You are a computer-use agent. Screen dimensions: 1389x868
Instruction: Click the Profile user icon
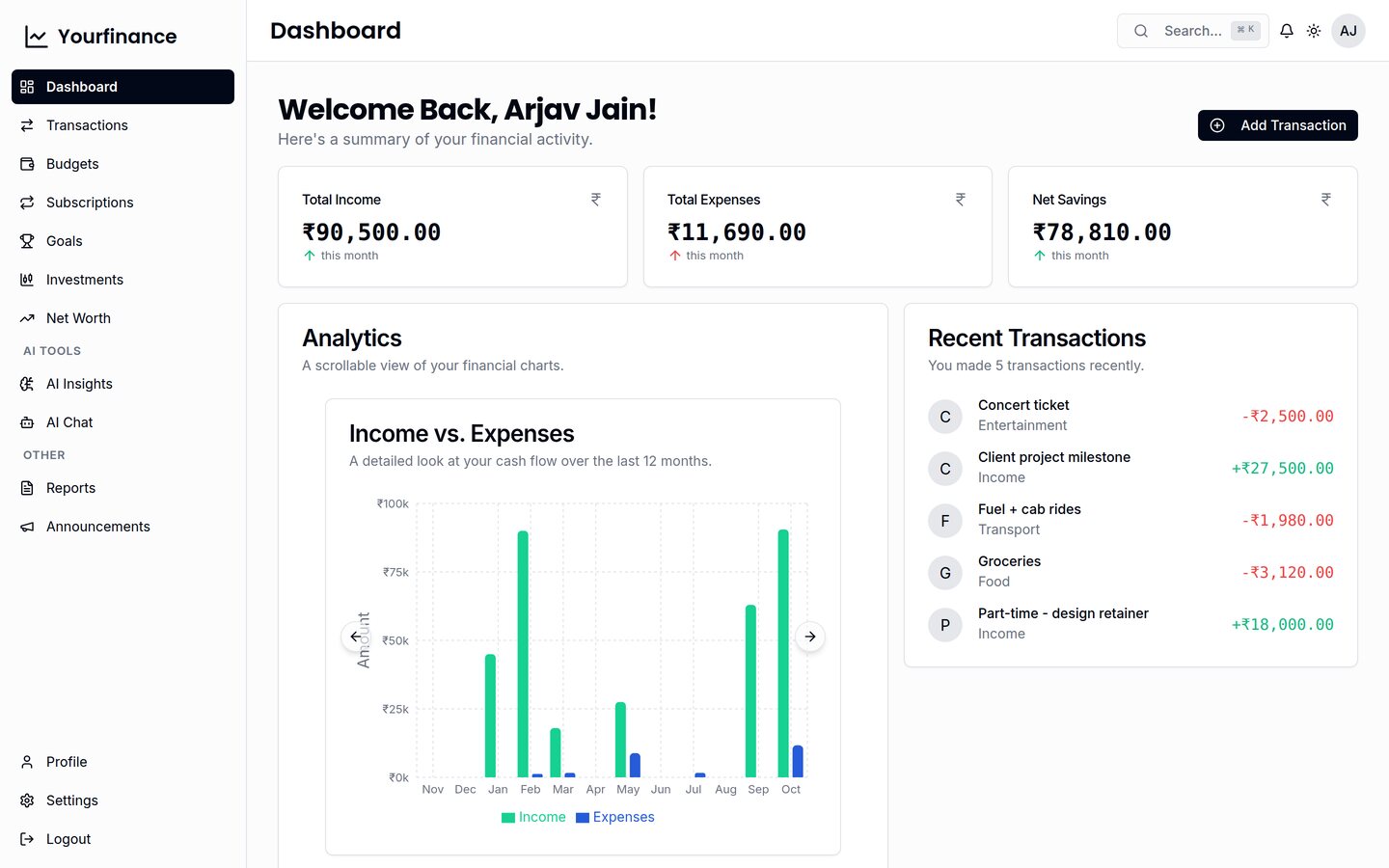(27, 762)
